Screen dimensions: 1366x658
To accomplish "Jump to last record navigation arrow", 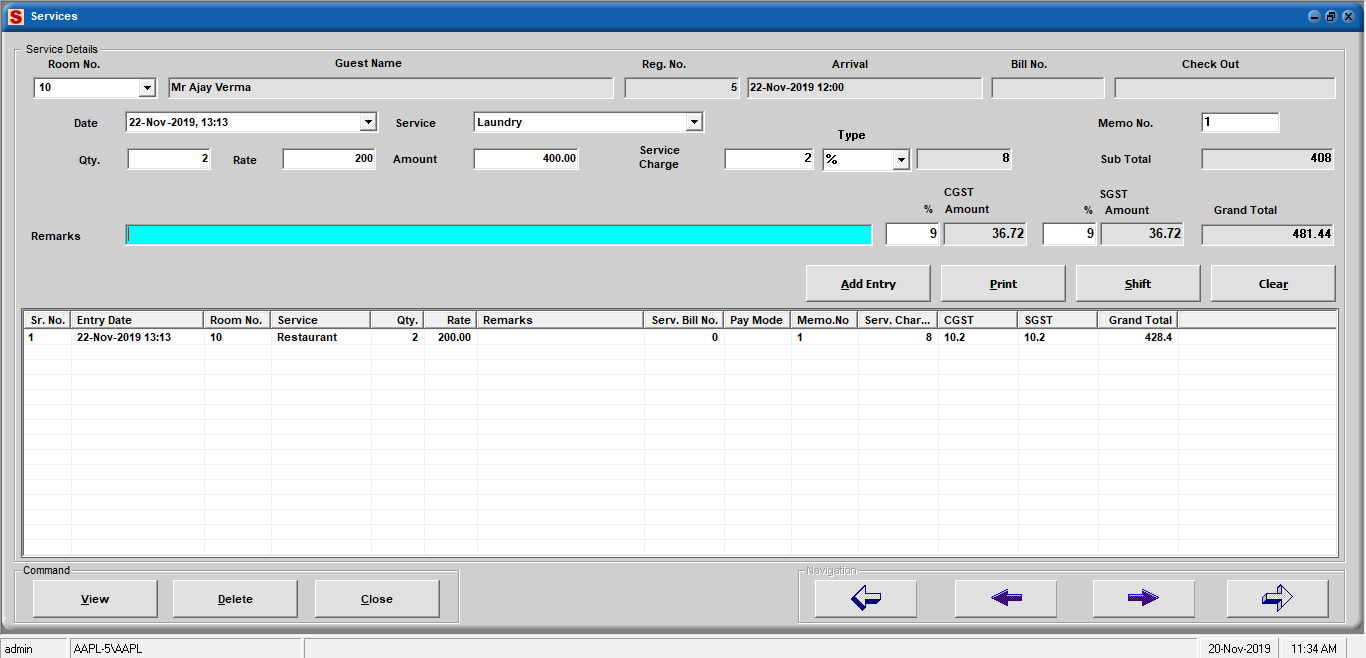I will click(x=1277, y=598).
